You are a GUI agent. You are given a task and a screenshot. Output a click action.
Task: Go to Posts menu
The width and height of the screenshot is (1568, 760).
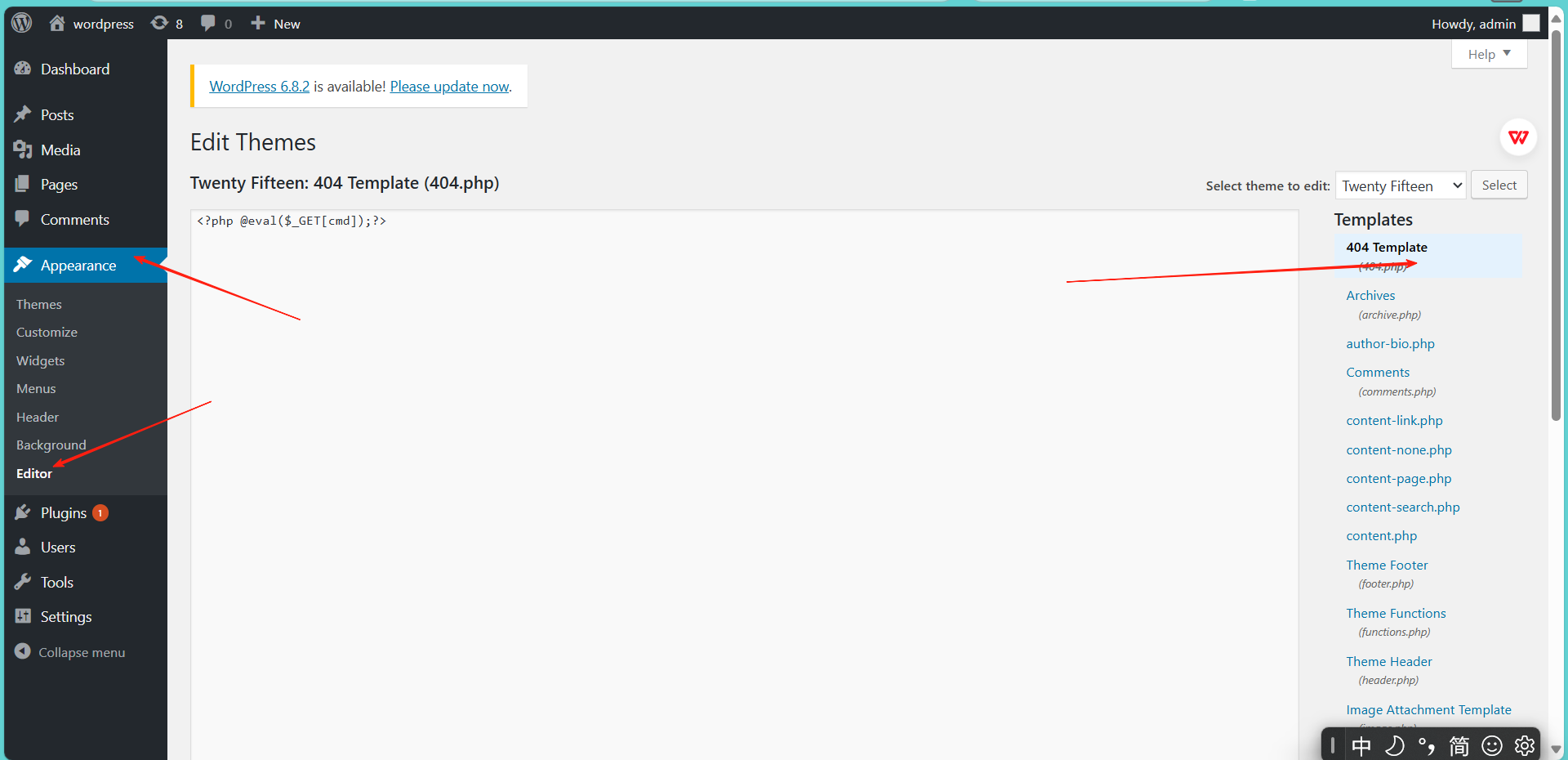point(57,115)
